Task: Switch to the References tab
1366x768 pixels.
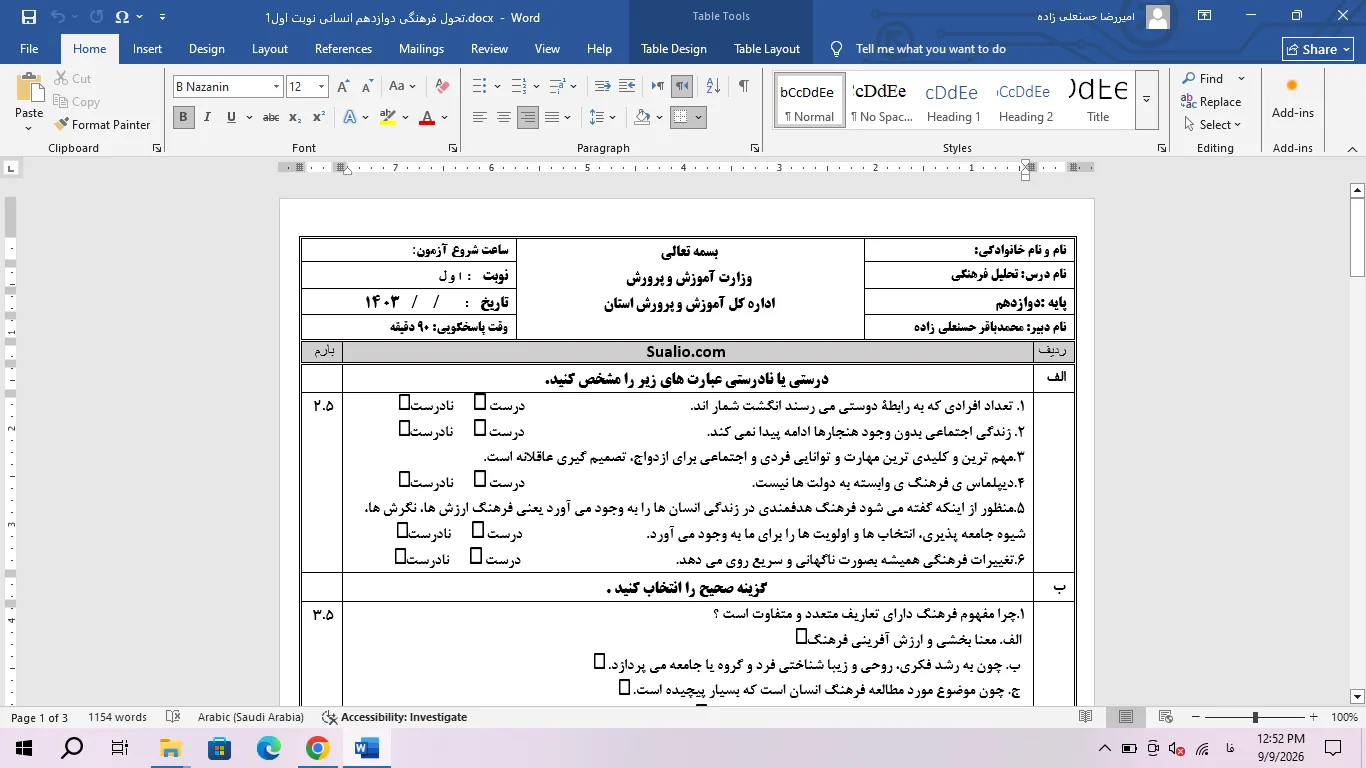Action: (343, 49)
